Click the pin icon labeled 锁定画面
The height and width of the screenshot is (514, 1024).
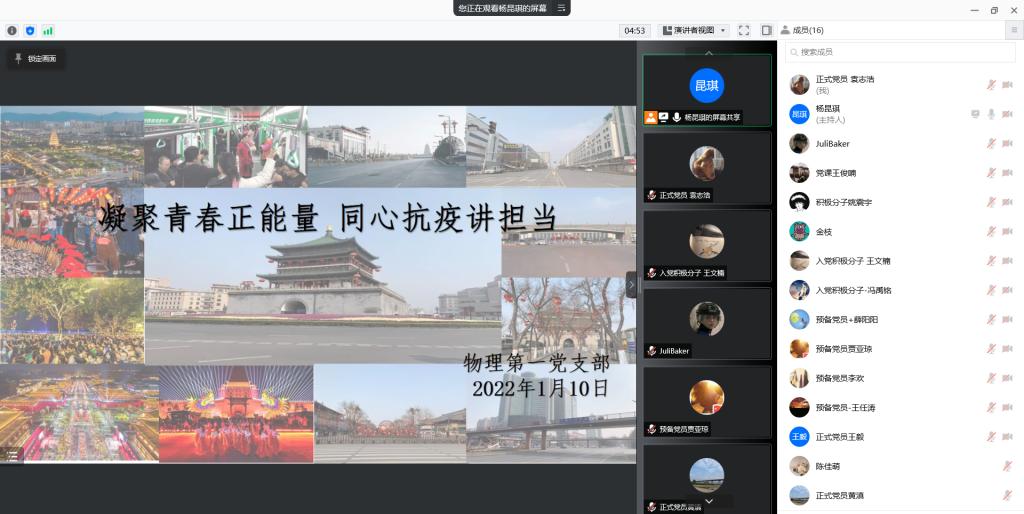(x=37, y=59)
